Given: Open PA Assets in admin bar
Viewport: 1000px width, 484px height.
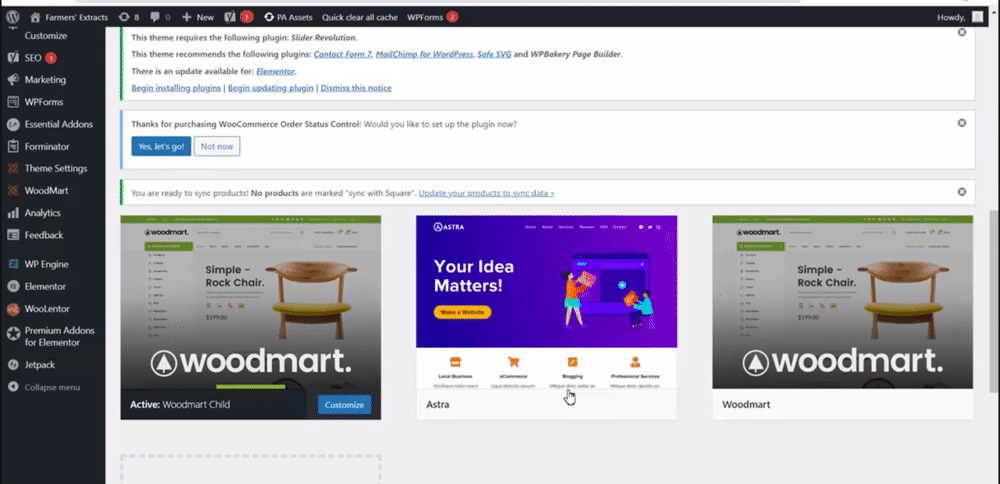Looking at the screenshot, I should coord(288,17).
